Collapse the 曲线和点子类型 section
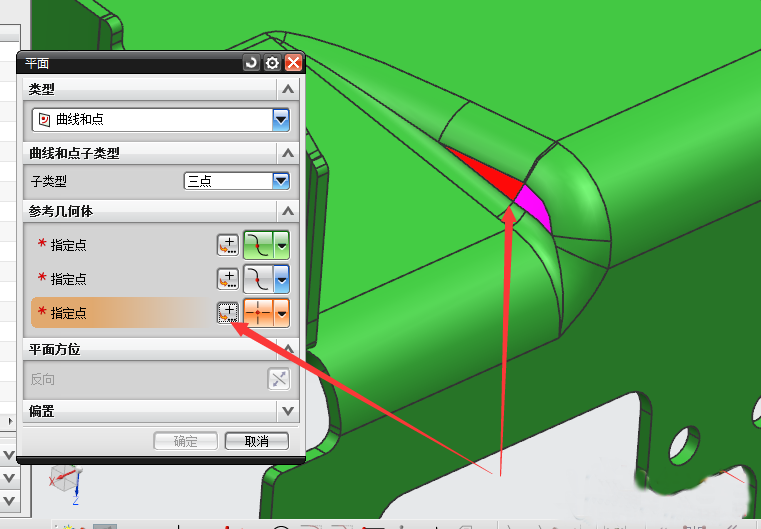 click(x=288, y=153)
